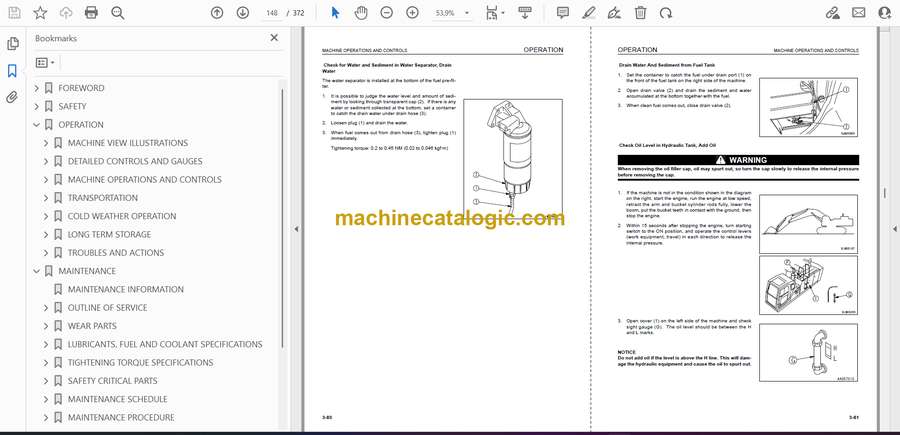The width and height of the screenshot is (900, 435).
Task: Open the account profile icon
Action: (x=885, y=13)
